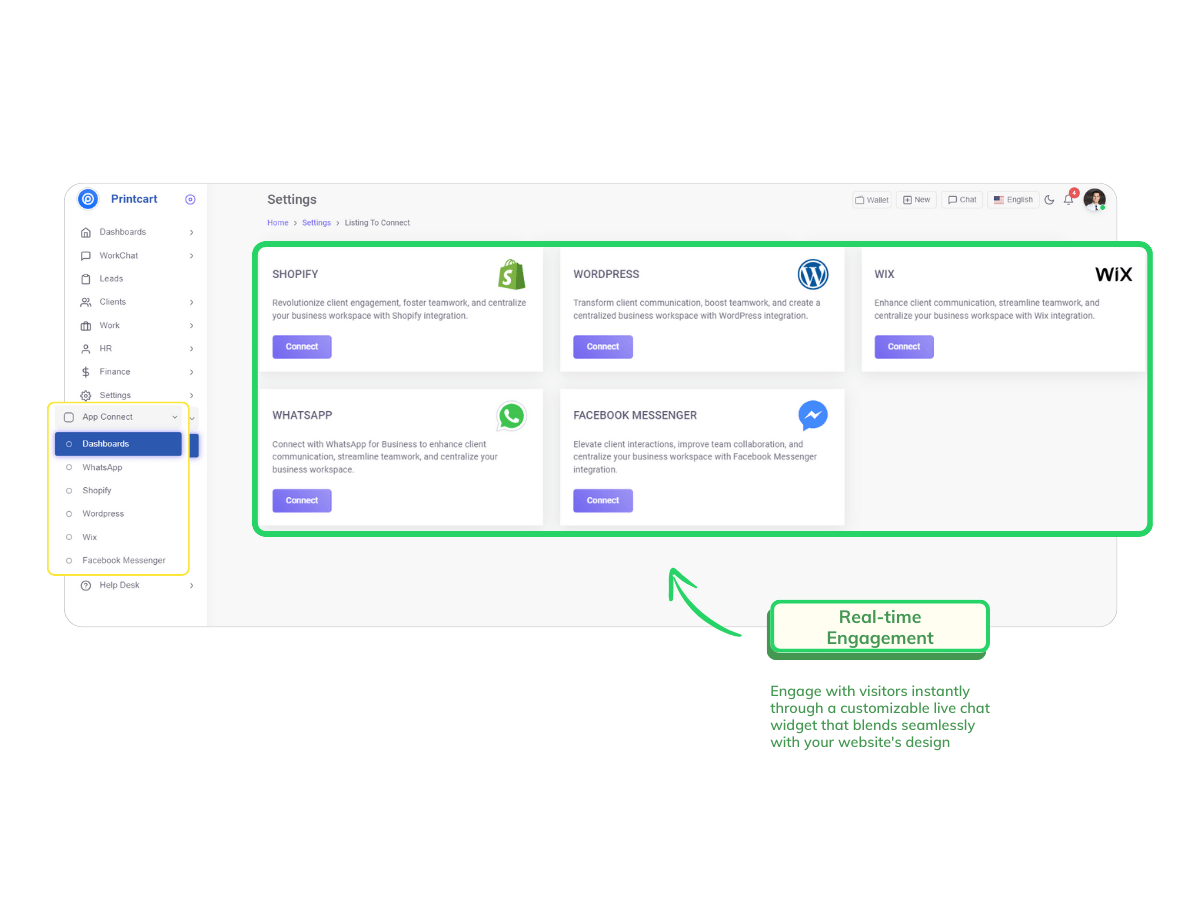The height and width of the screenshot is (900, 1200).
Task: Expand the HR chevron
Action: coord(191,349)
